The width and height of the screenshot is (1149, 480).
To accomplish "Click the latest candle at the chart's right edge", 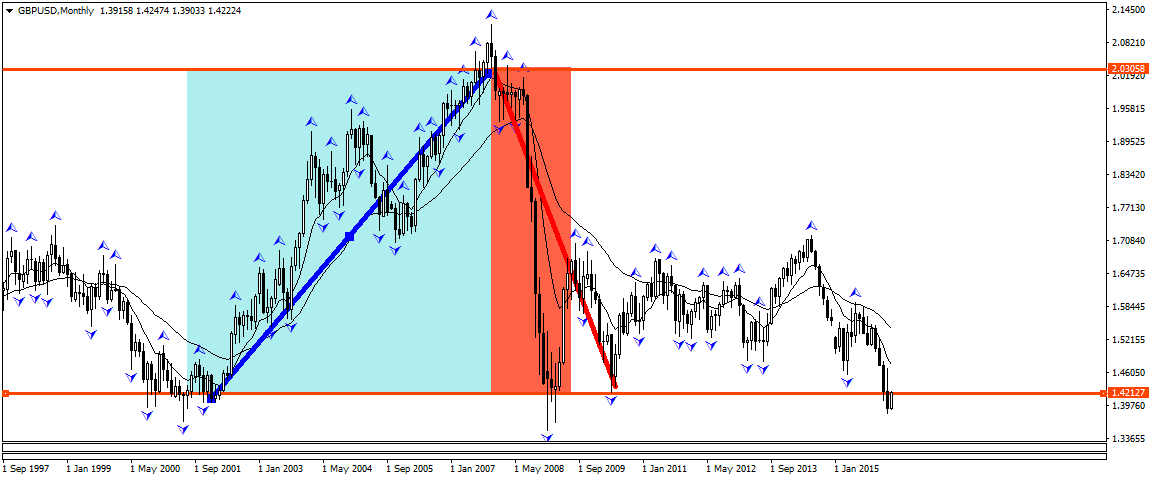I will (891, 401).
